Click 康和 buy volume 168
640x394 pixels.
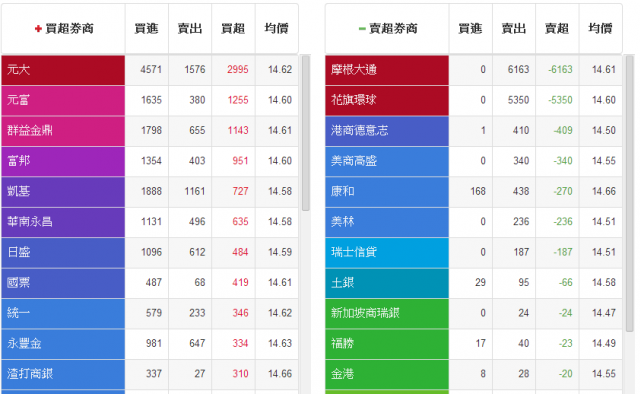[x=478, y=191]
